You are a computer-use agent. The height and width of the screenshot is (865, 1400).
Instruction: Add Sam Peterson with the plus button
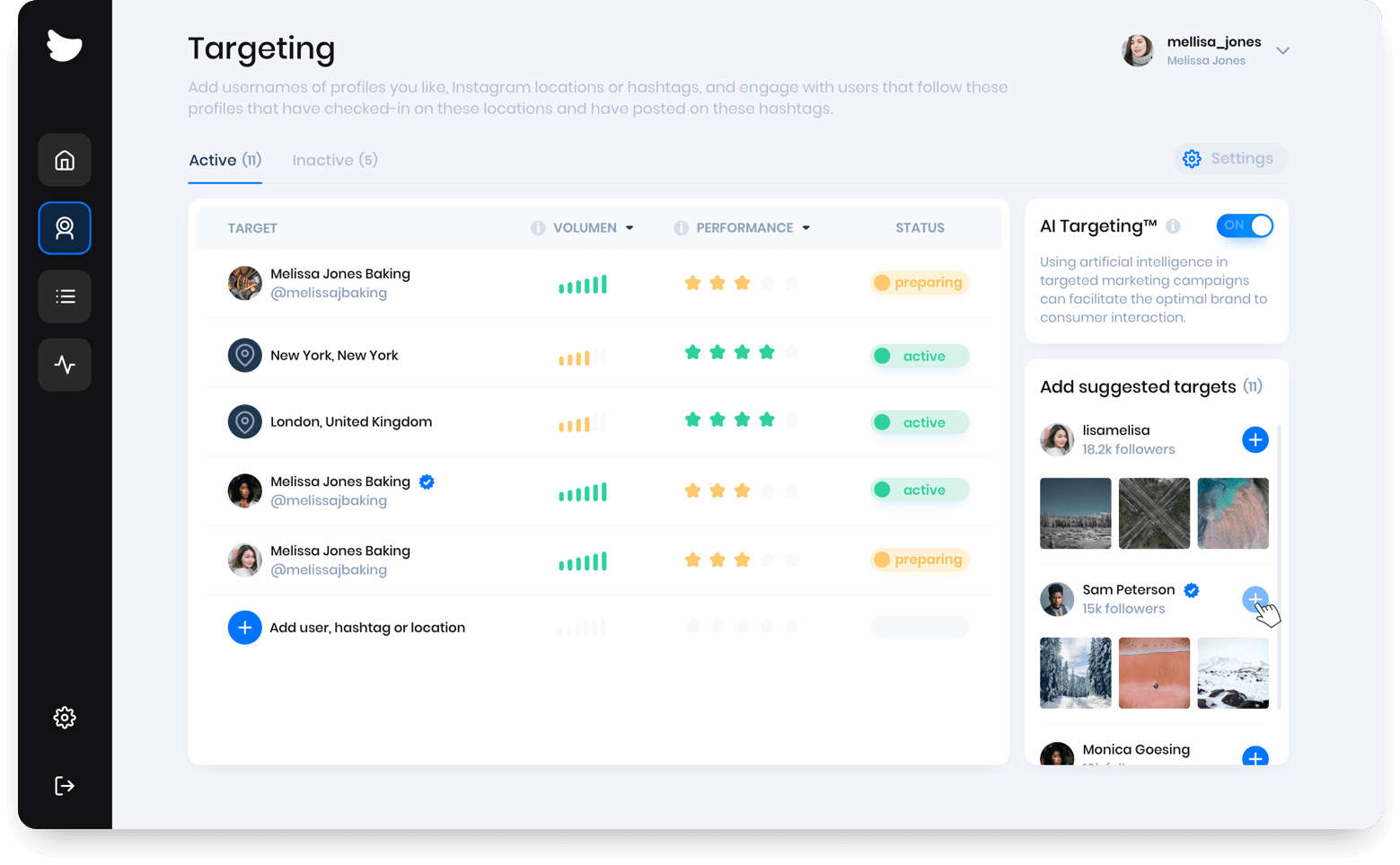1255,599
